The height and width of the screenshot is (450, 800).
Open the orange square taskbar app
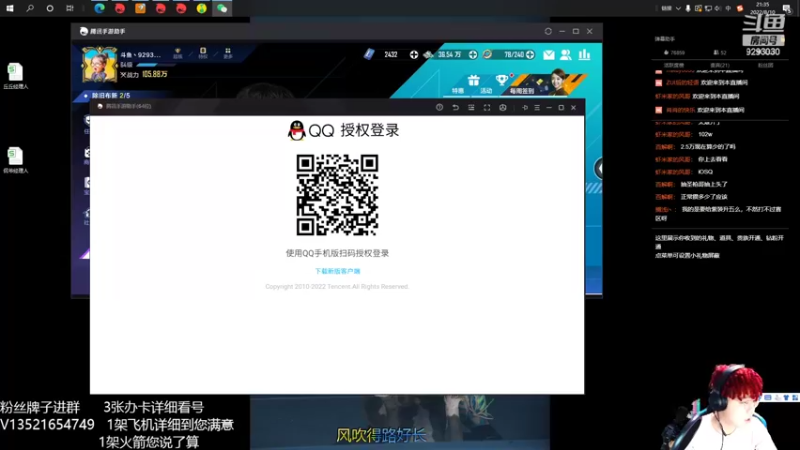click(x=140, y=8)
